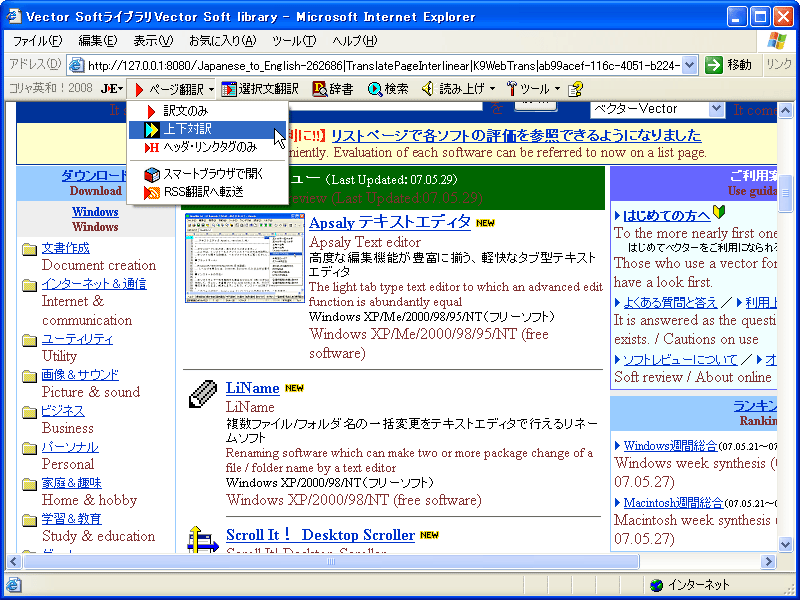800x600 pixels.
Task: Open the 編集(E) menu
Action: pyautogui.click(x=98, y=41)
